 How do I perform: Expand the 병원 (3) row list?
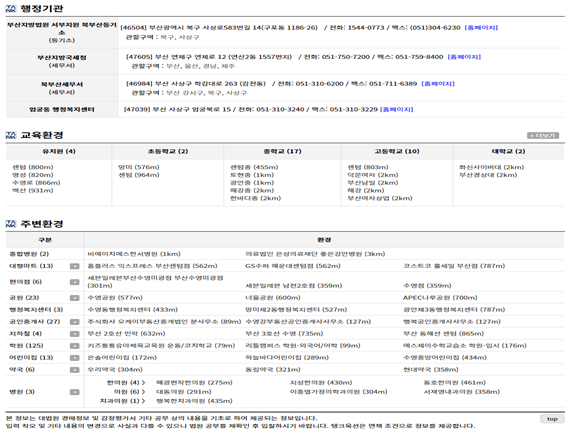point(74,392)
